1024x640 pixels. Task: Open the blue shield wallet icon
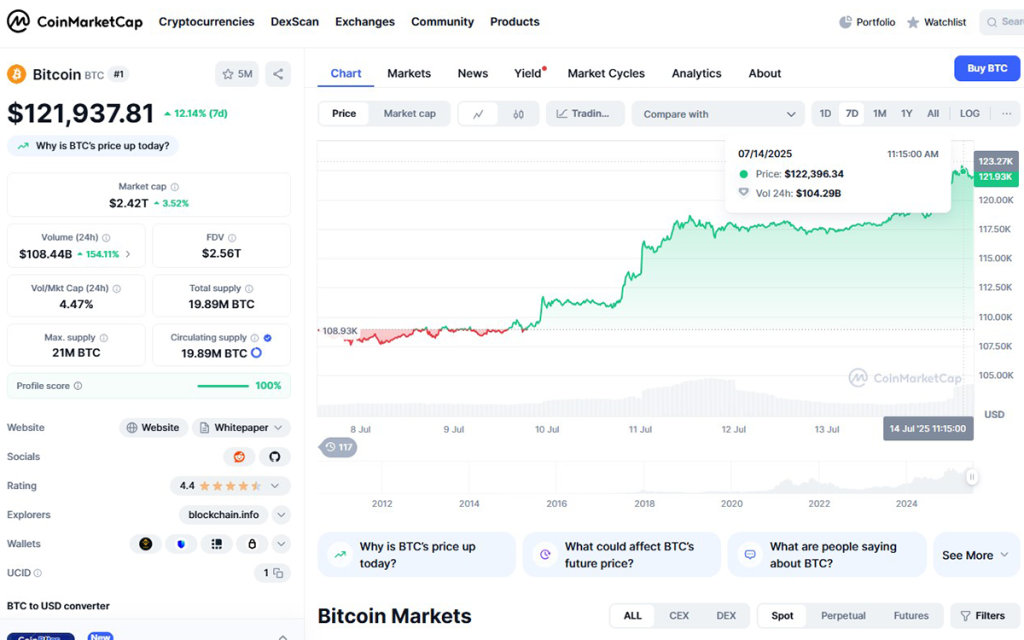pos(181,543)
